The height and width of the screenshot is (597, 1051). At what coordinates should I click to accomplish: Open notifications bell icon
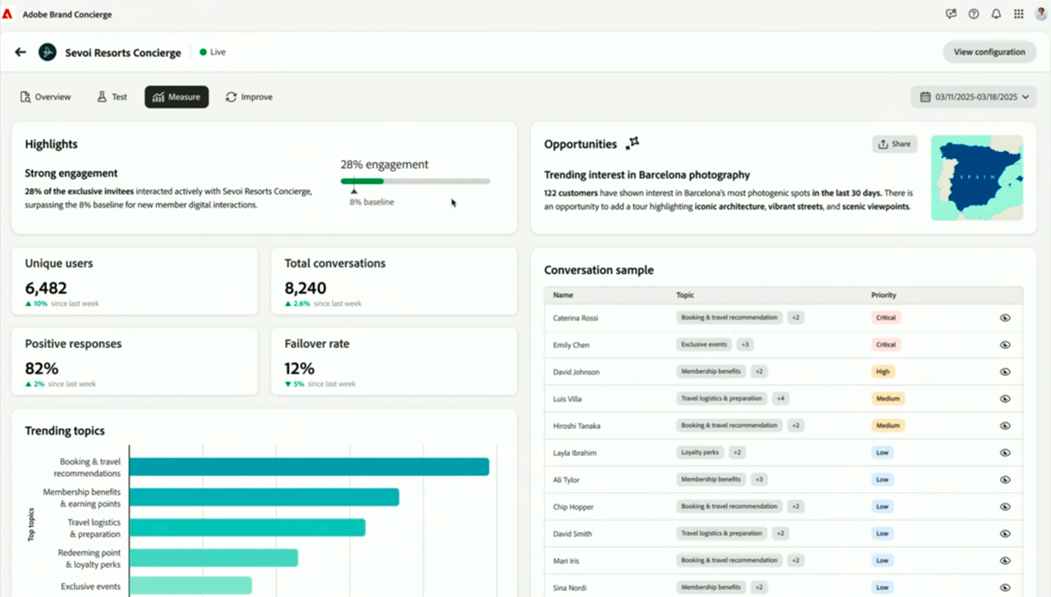coord(996,14)
